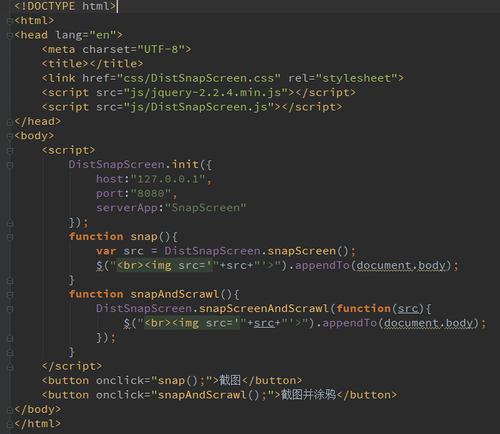
Task: Click the serverApp property key
Action: click(x=127, y=208)
